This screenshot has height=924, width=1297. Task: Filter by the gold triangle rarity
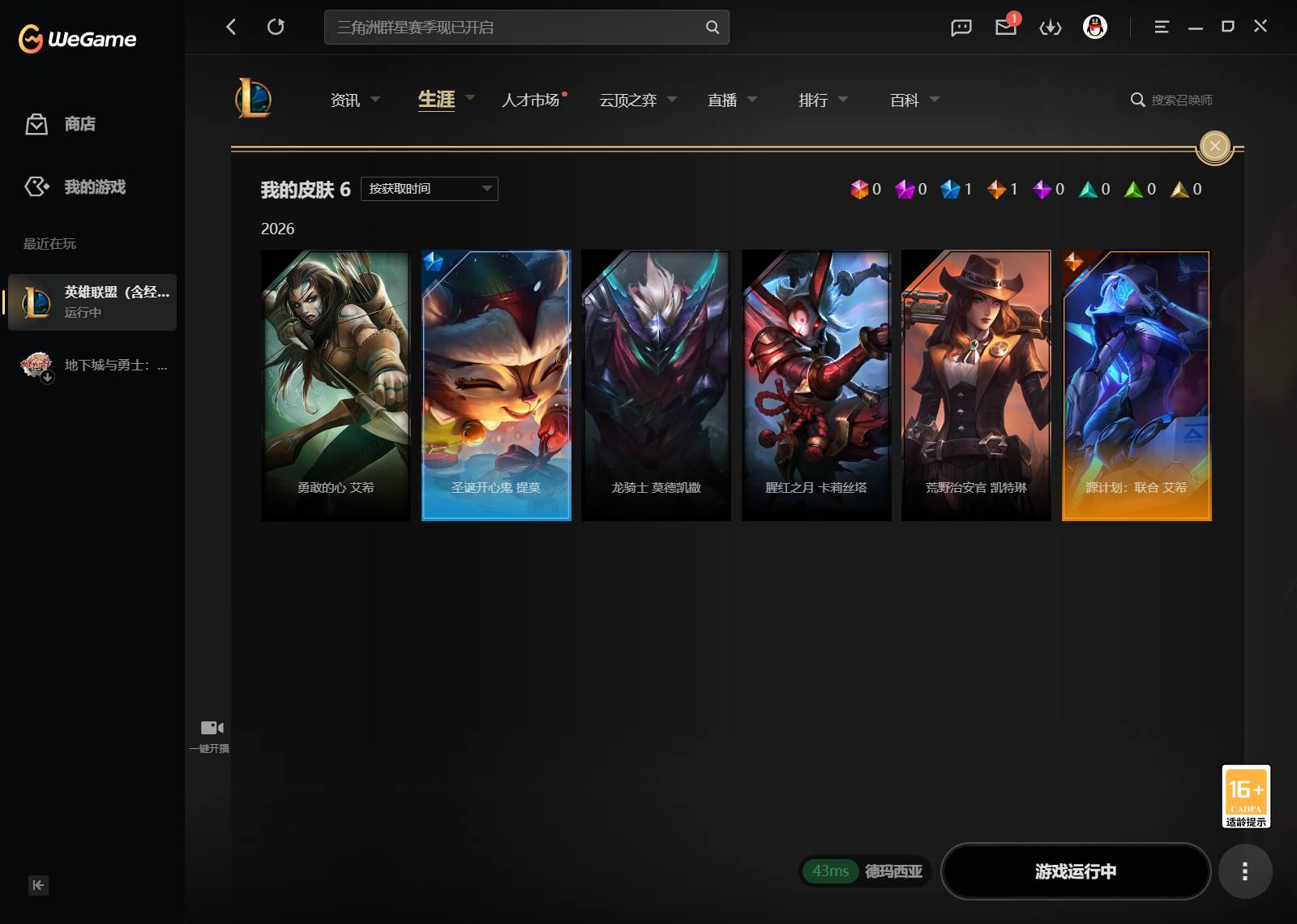(x=1179, y=190)
